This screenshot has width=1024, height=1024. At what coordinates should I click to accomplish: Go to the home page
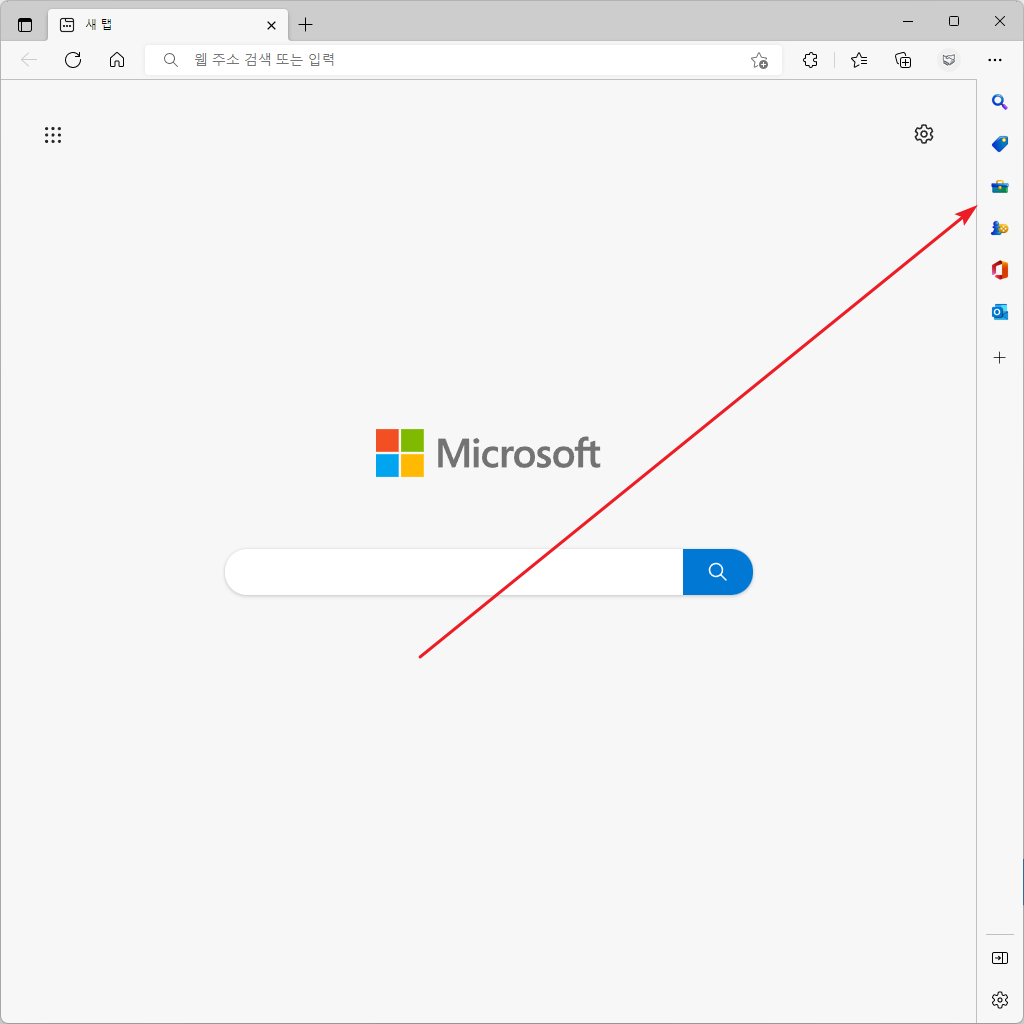click(117, 60)
